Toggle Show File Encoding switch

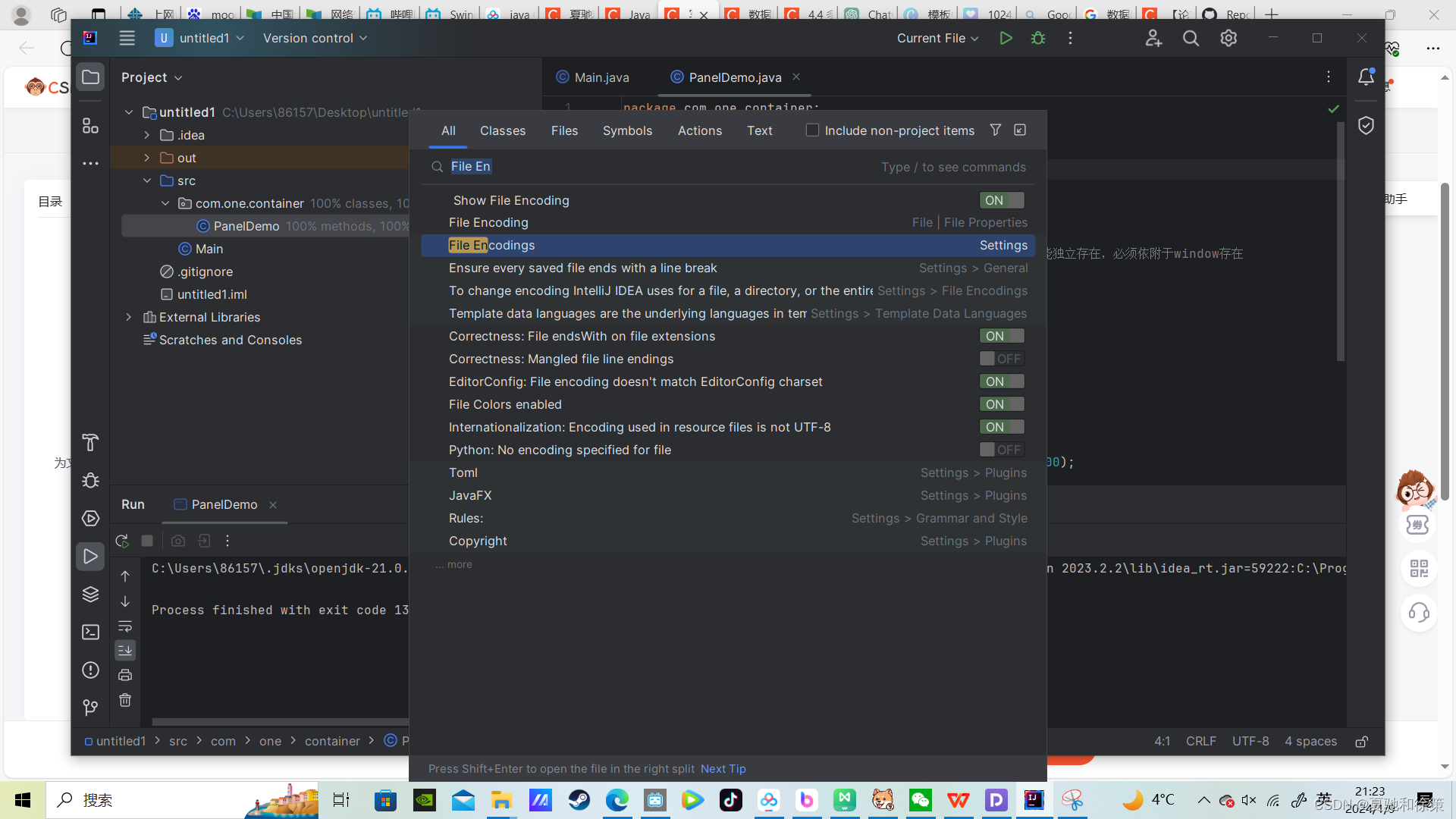tap(1002, 200)
